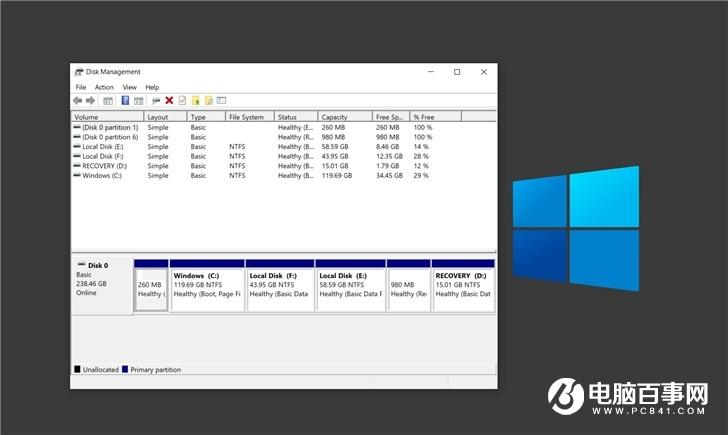Maximize the Disk Management window

(x=457, y=72)
